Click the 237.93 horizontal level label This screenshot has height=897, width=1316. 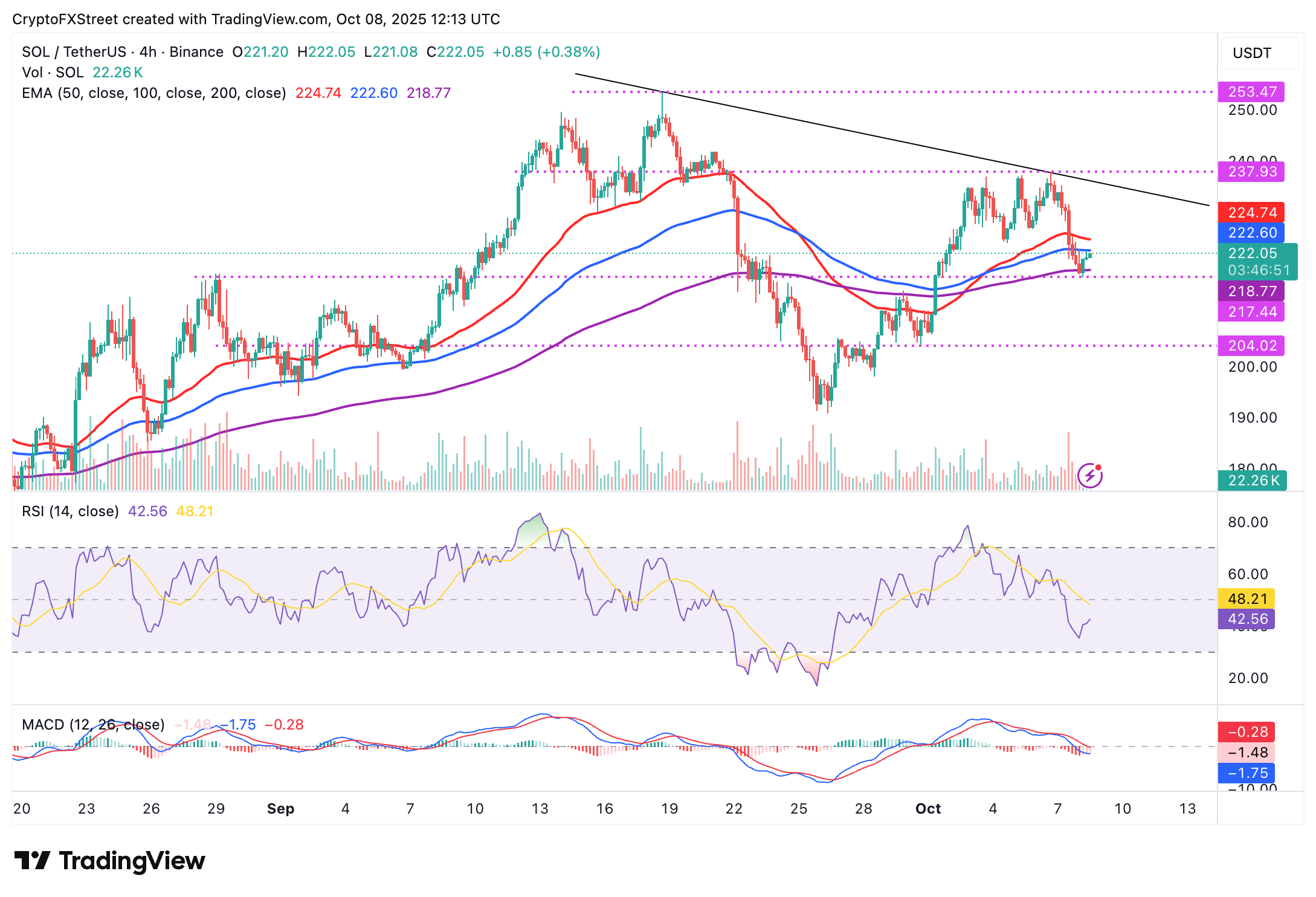1251,172
